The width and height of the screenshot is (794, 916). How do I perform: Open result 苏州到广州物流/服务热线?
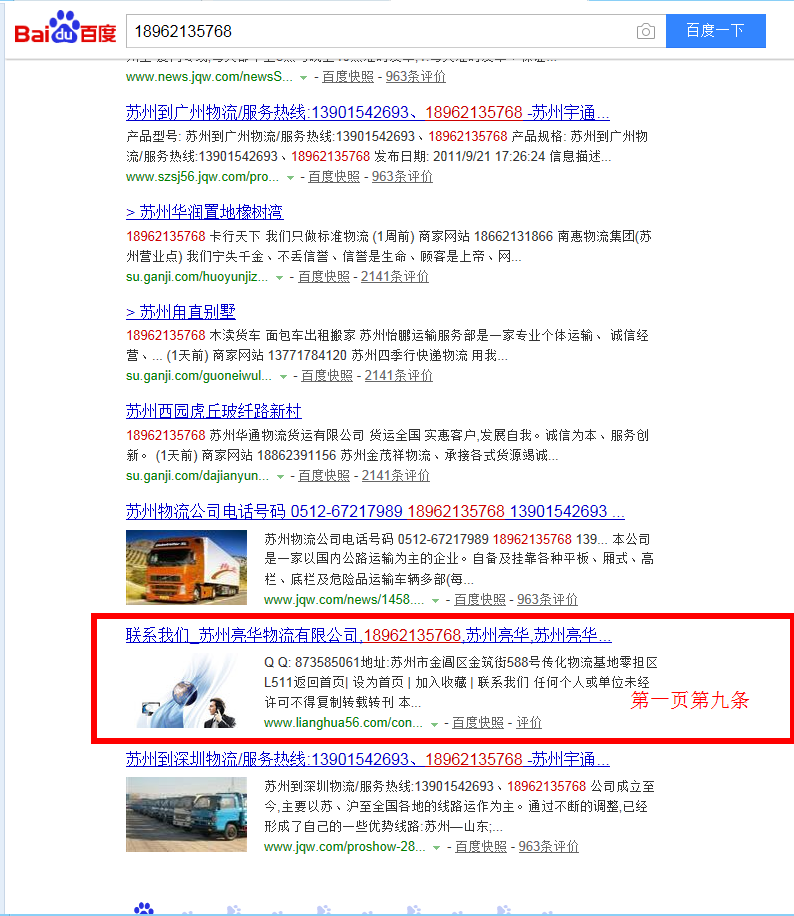click(x=367, y=112)
